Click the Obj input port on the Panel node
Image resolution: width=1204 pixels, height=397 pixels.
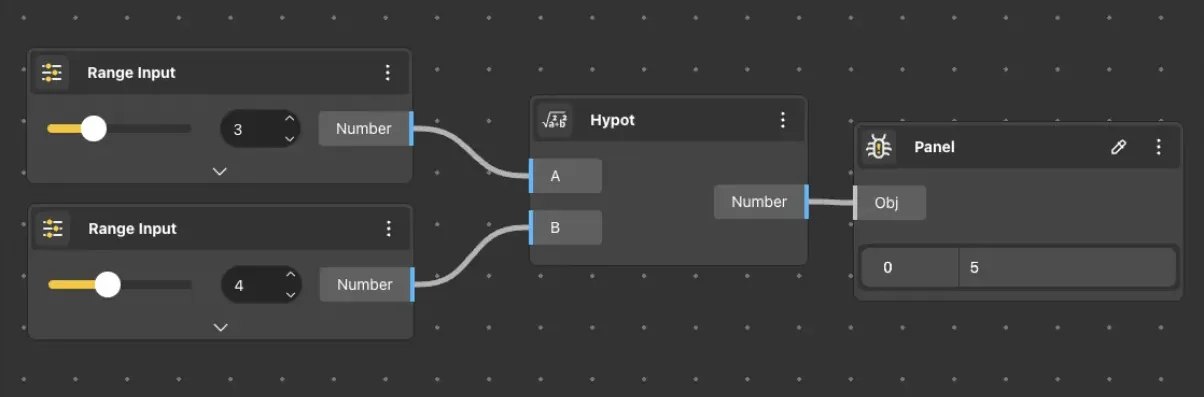point(889,203)
